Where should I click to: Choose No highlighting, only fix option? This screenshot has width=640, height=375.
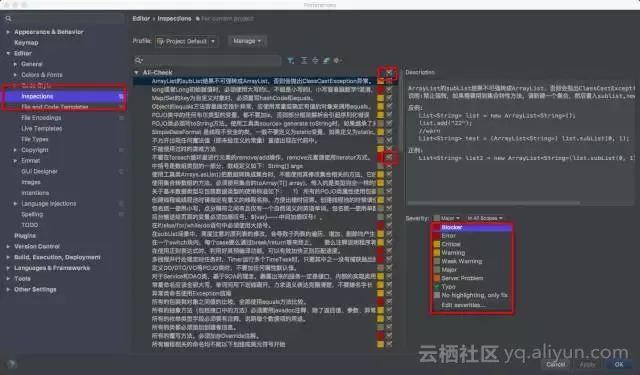pyautogui.click(x=472, y=295)
